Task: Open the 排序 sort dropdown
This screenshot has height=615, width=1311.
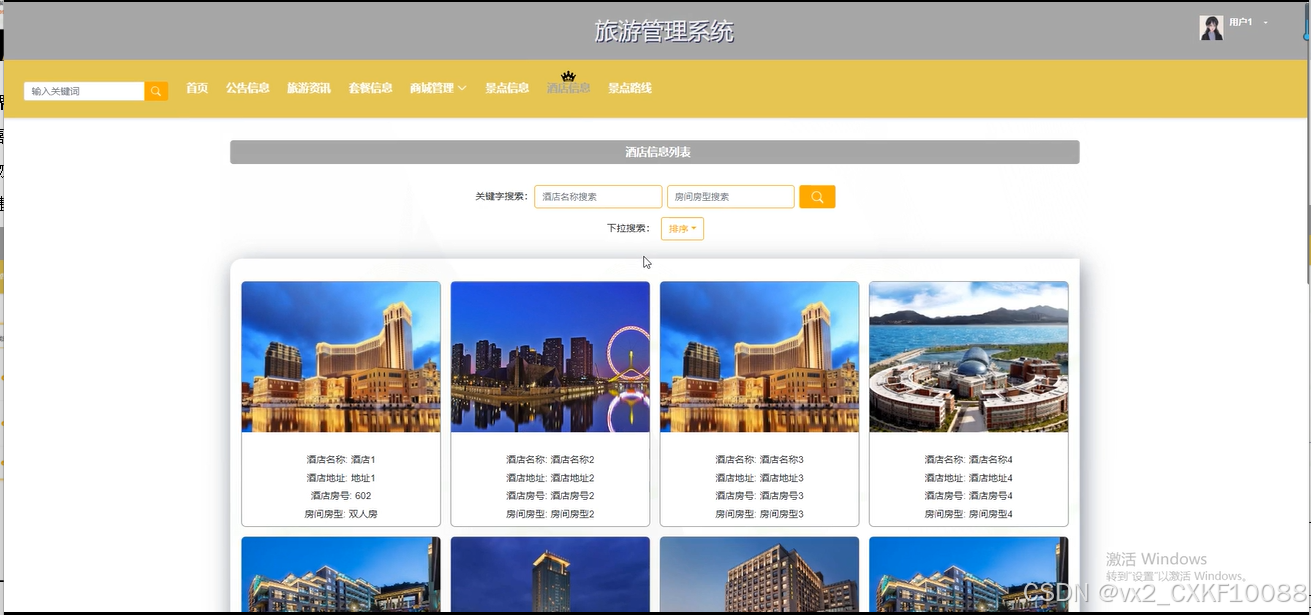Action: click(682, 229)
